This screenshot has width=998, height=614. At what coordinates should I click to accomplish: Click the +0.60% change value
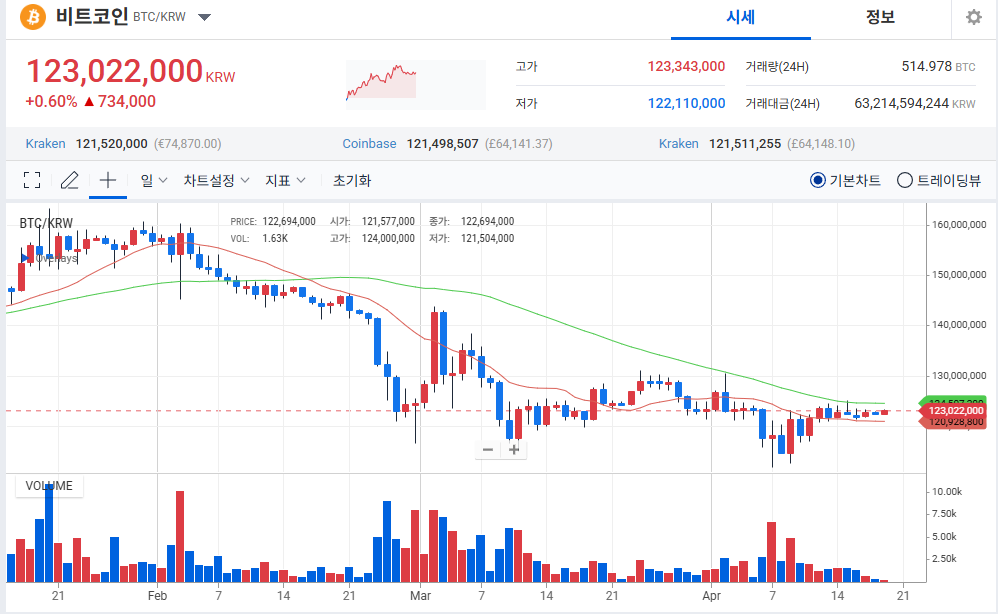(51, 101)
